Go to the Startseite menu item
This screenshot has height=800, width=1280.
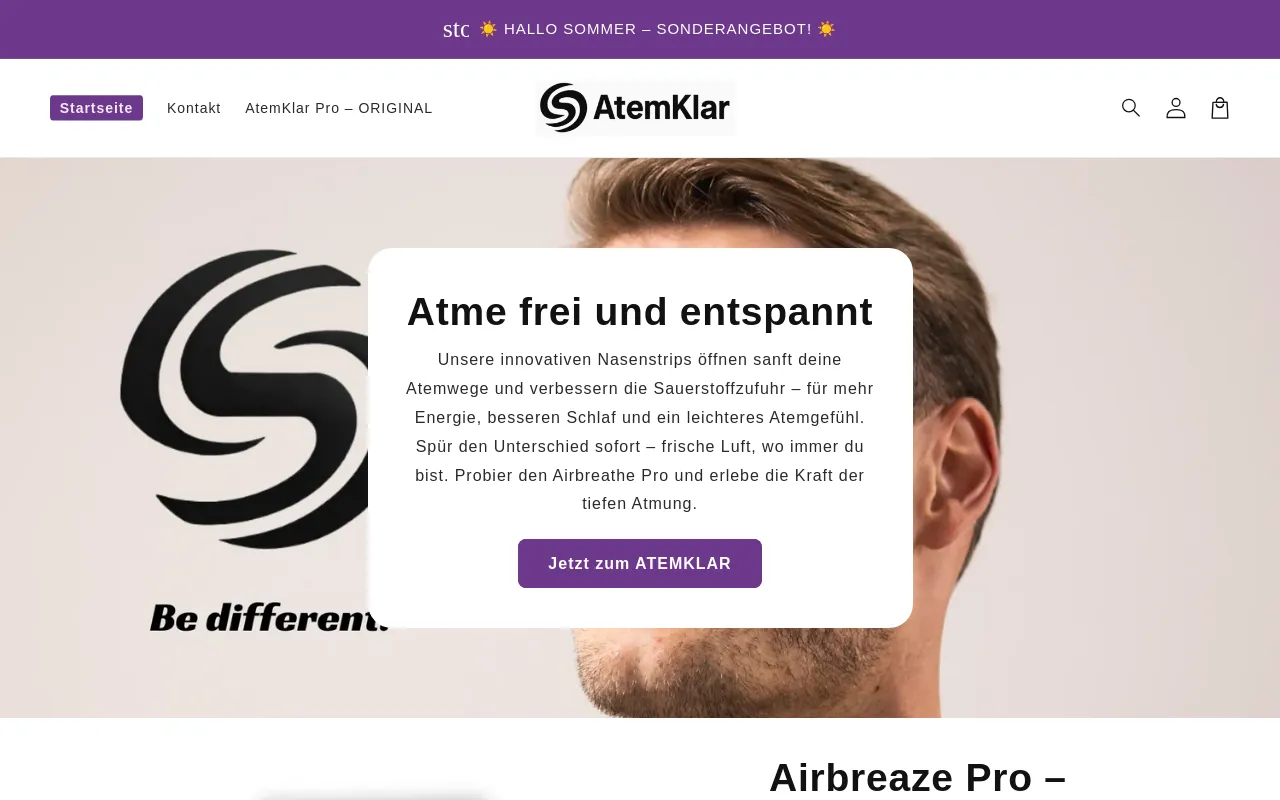coord(96,108)
